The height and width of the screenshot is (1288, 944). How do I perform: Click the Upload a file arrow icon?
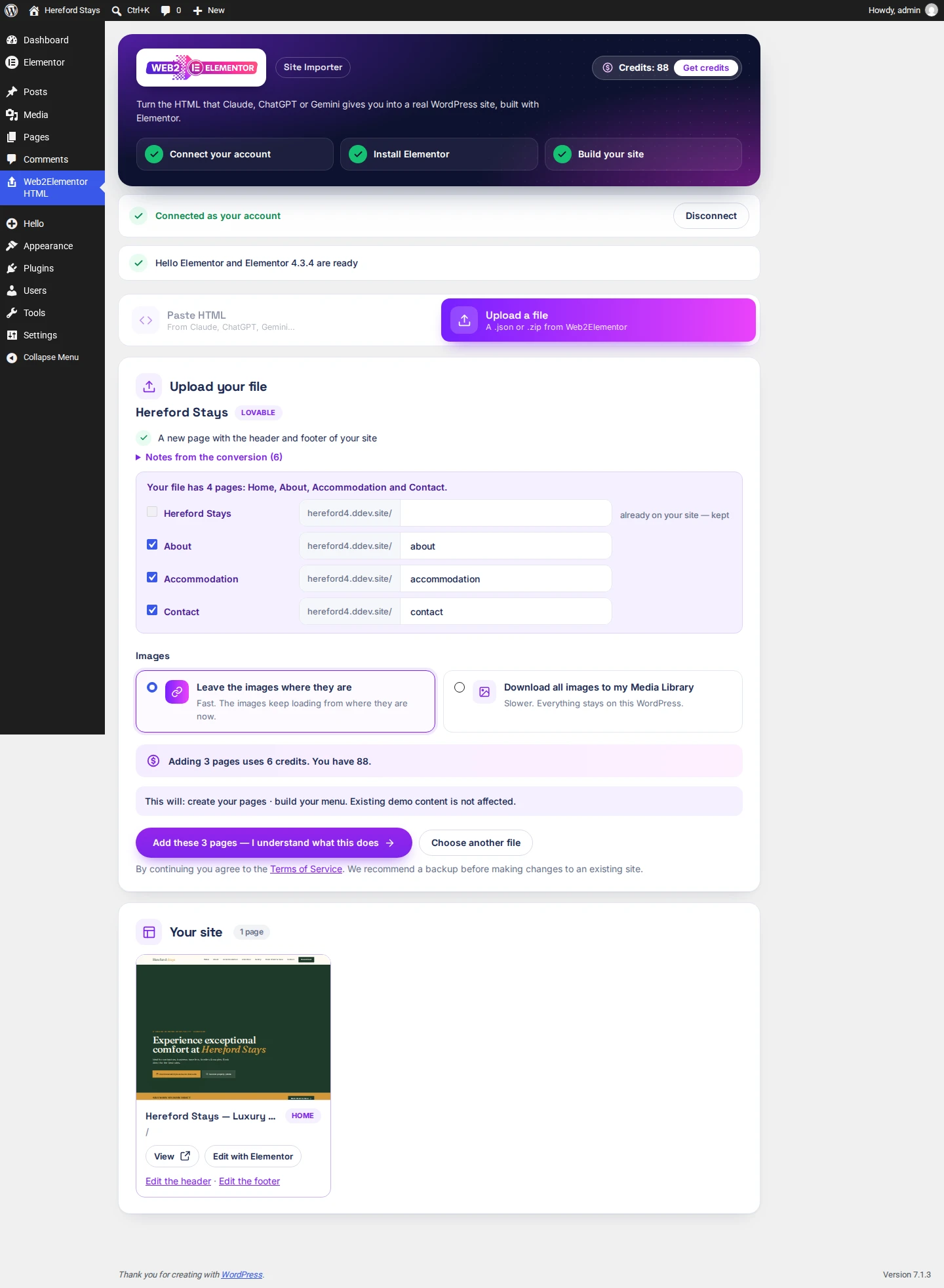tap(464, 320)
